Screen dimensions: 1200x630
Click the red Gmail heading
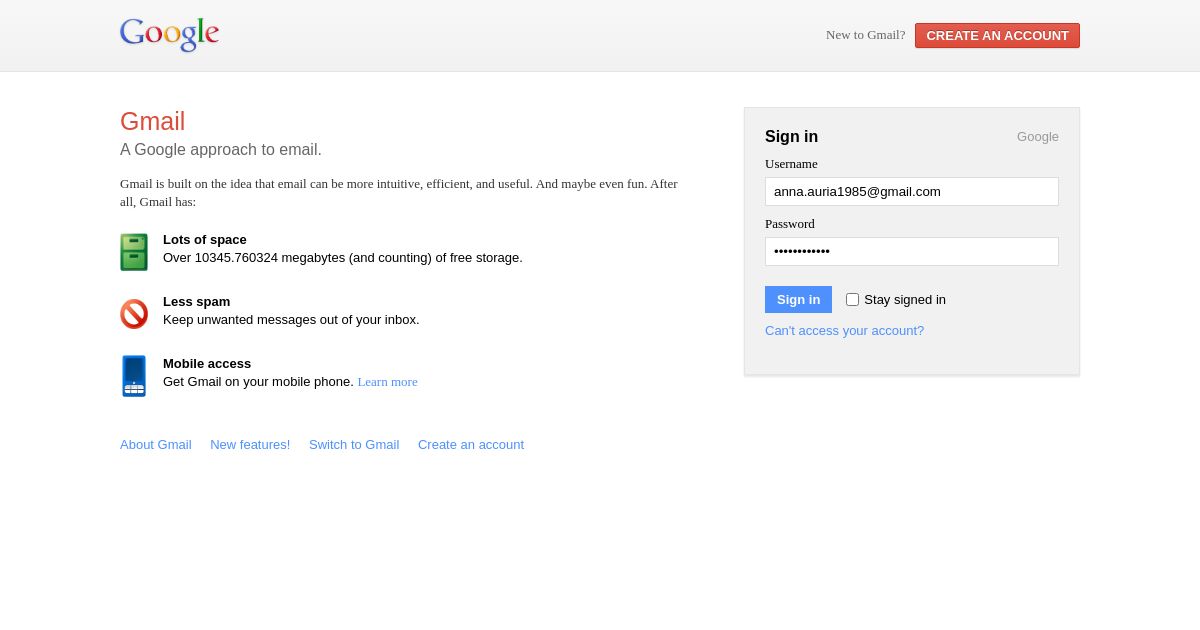pyautogui.click(x=152, y=121)
